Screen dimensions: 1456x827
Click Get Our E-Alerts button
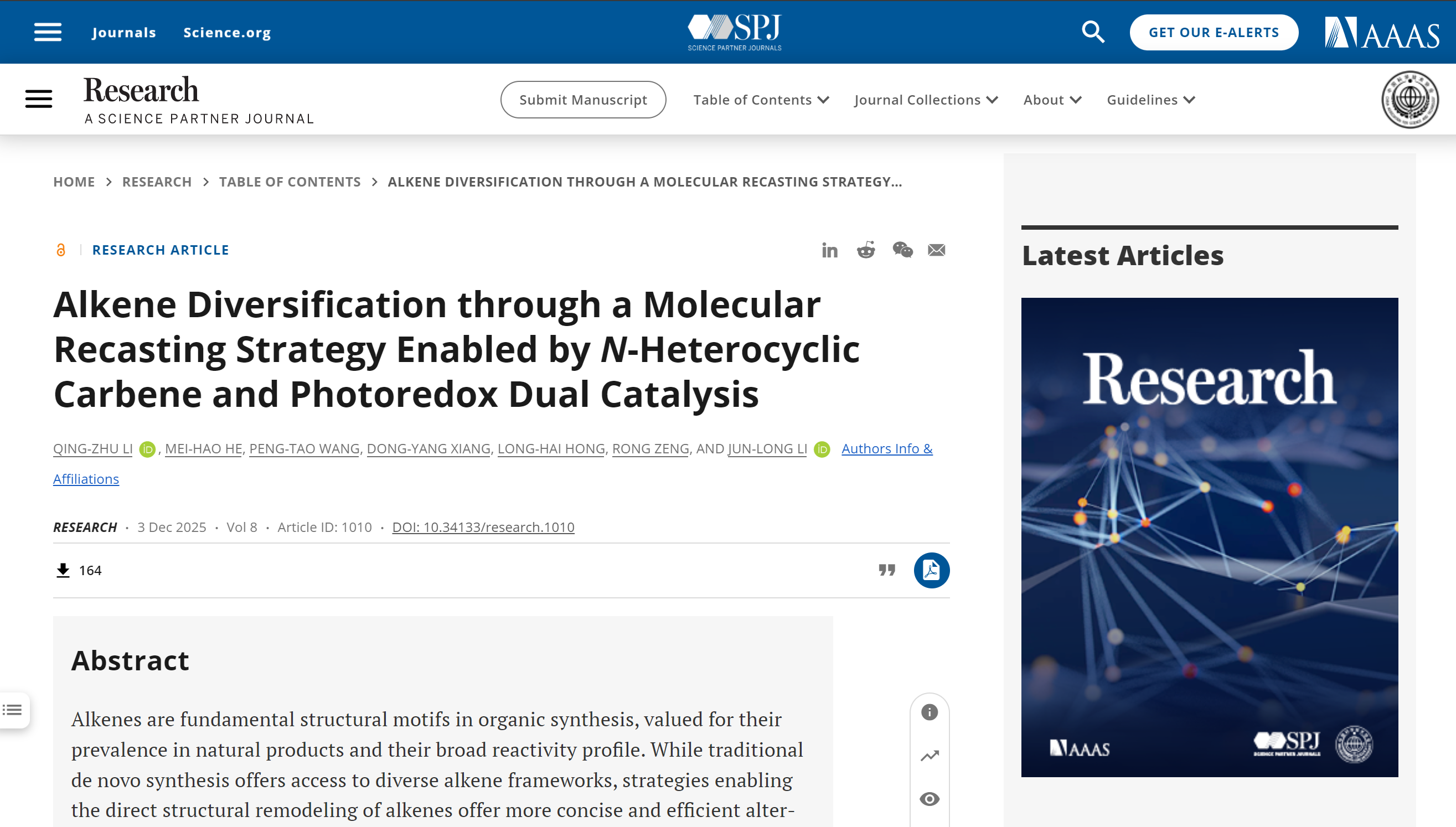coord(1214,32)
